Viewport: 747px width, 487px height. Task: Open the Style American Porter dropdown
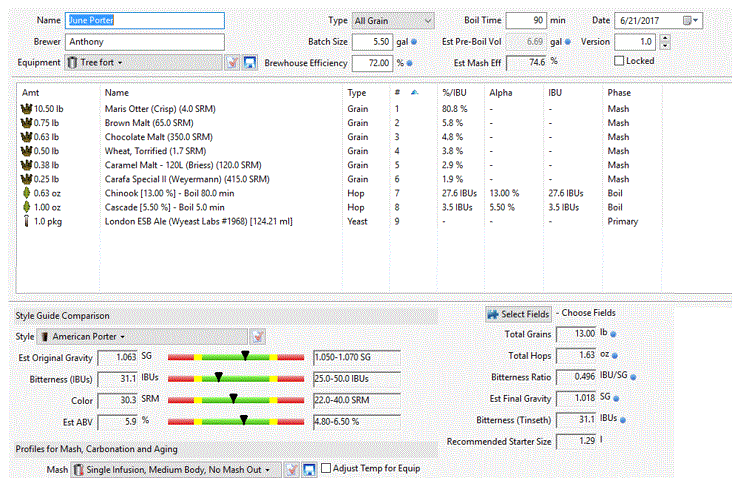pos(143,336)
